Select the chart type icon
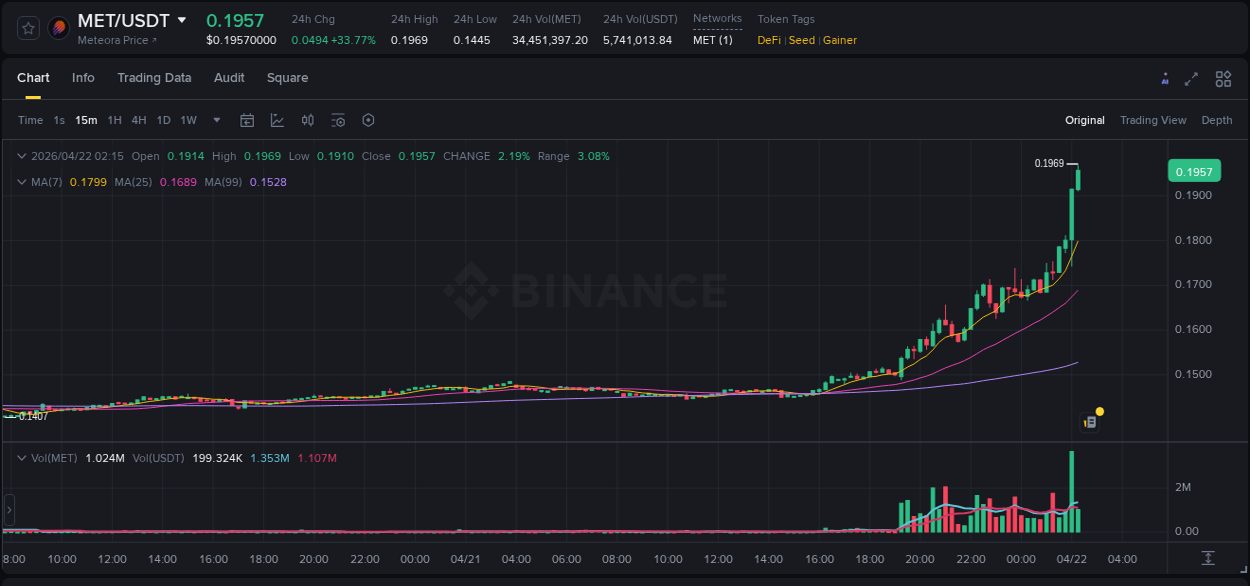Image resolution: width=1250 pixels, height=586 pixels. click(x=277, y=120)
